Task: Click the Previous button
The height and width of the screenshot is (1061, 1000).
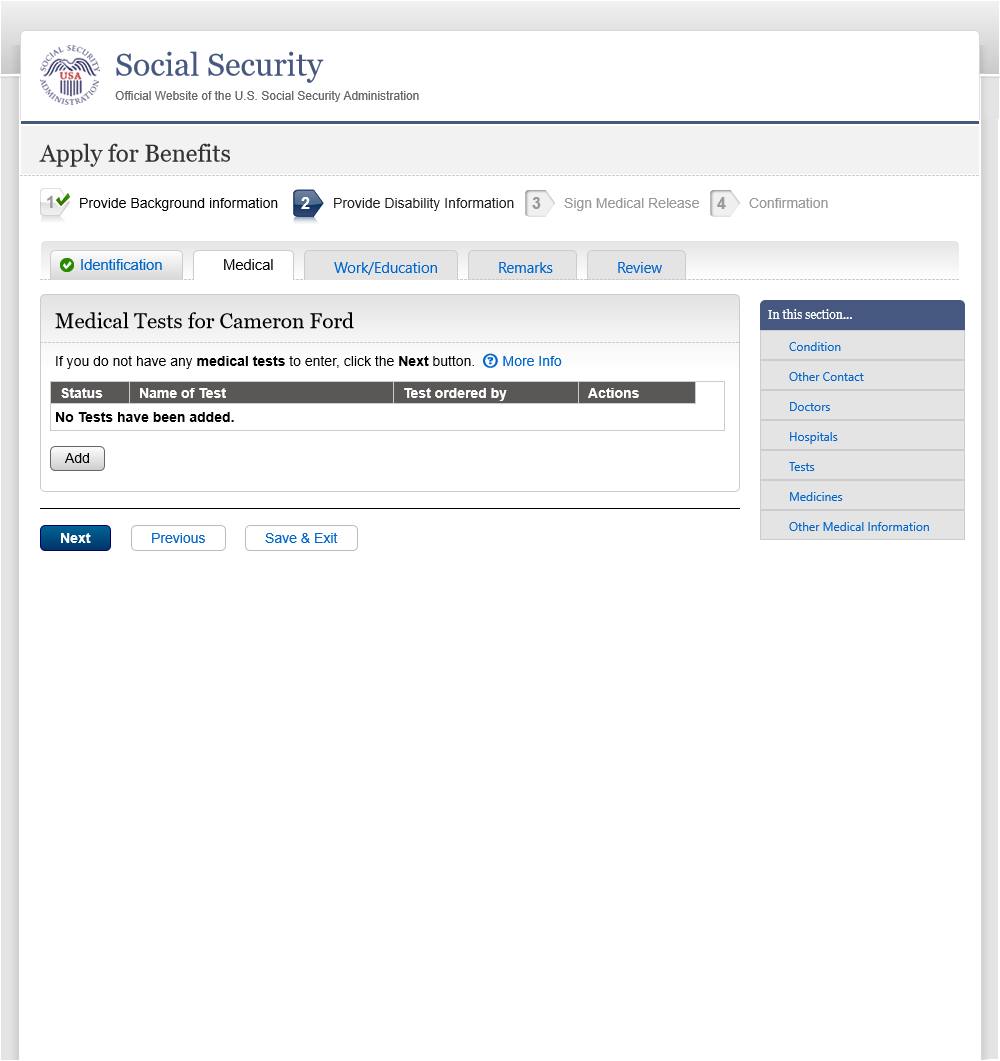Action: (x=178, y=538)
